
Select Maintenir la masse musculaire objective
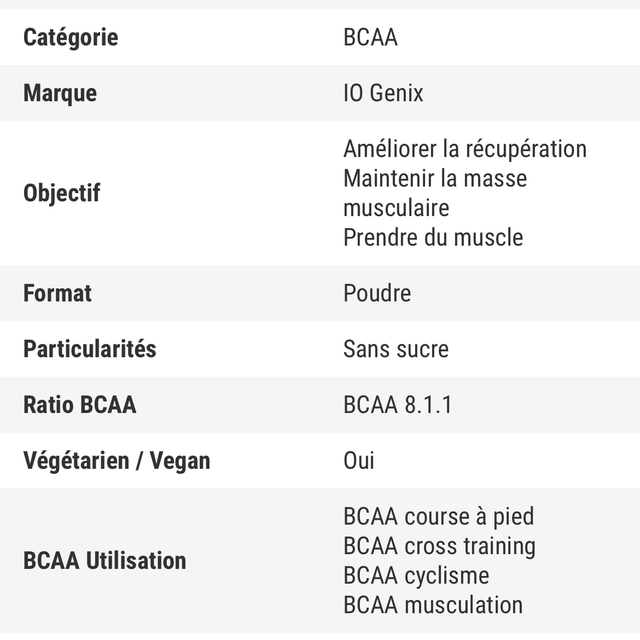tap(435, 193)
